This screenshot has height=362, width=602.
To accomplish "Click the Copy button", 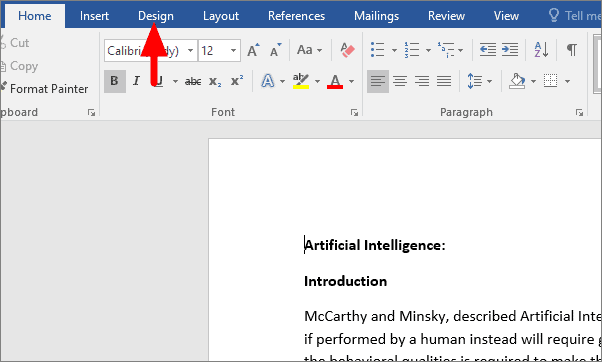I will click(20, 66).
